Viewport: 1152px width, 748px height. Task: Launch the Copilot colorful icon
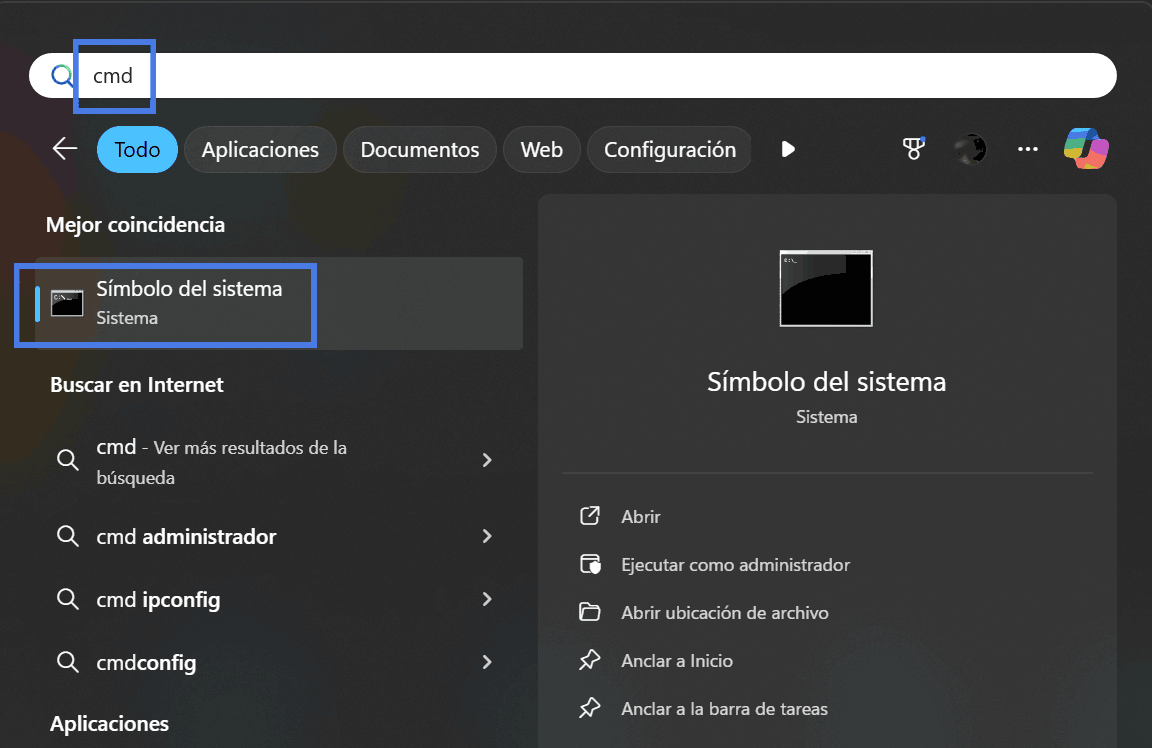point(1086,148)
